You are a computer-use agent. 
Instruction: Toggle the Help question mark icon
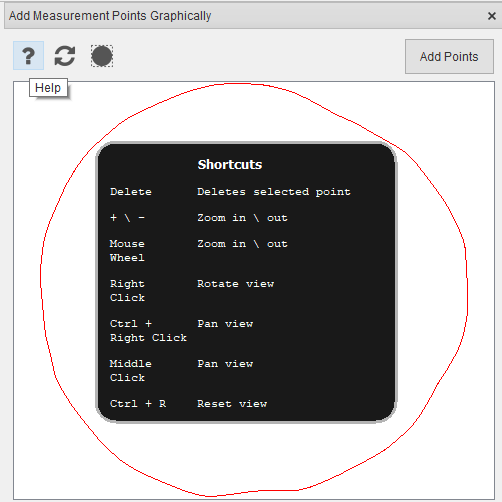[28, 56]
